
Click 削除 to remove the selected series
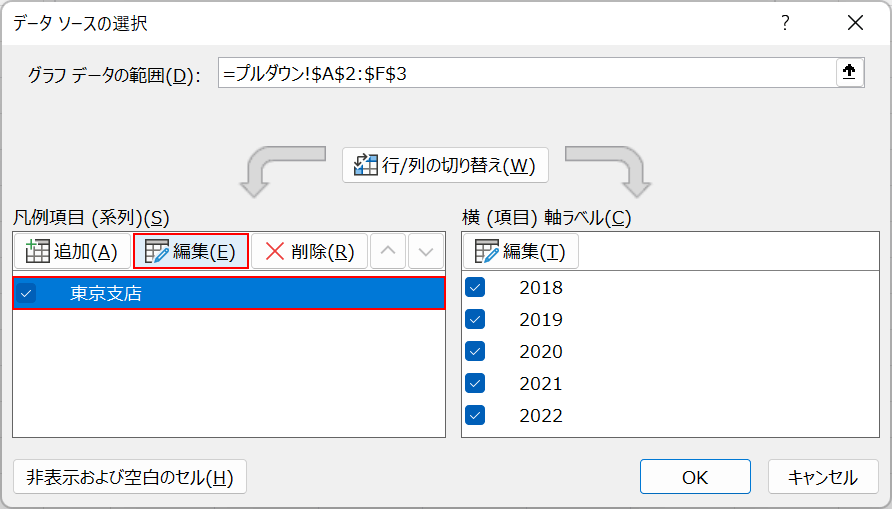tap(309, 252)
